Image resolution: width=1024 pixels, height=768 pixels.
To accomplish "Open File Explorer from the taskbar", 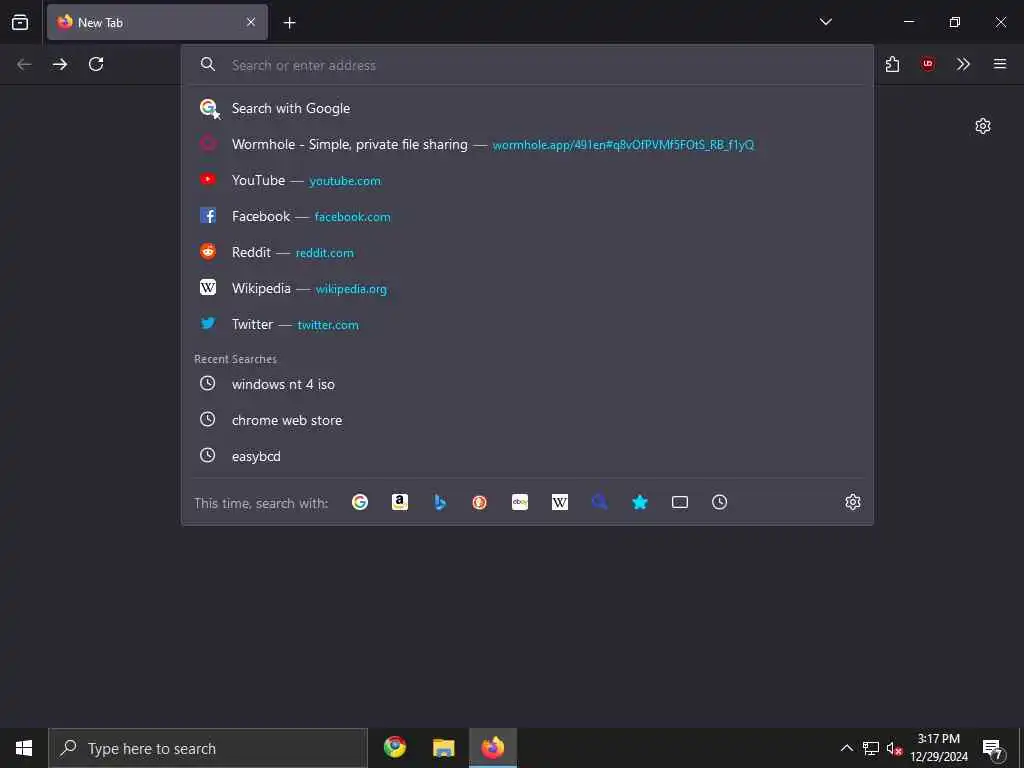I will [x=443, y=748].
